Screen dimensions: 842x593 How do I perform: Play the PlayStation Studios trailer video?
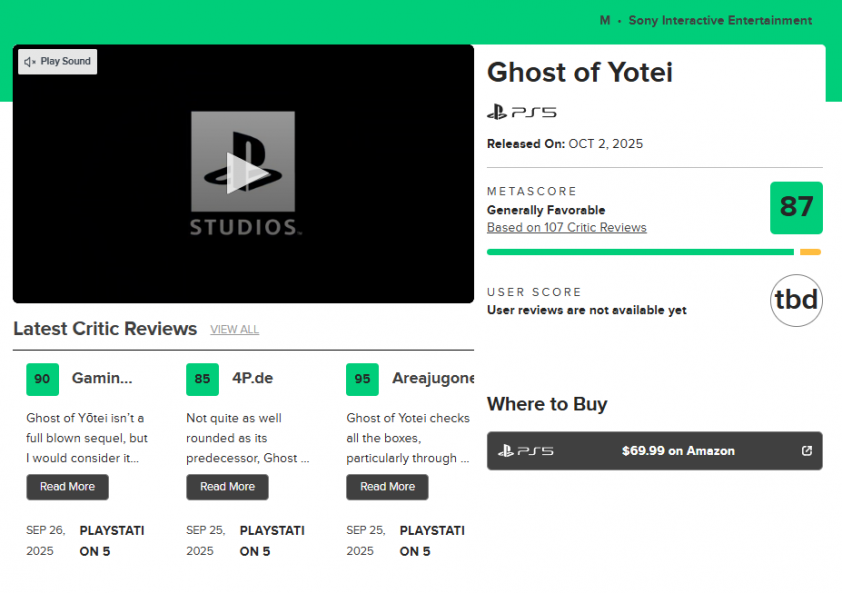[243, 174]
